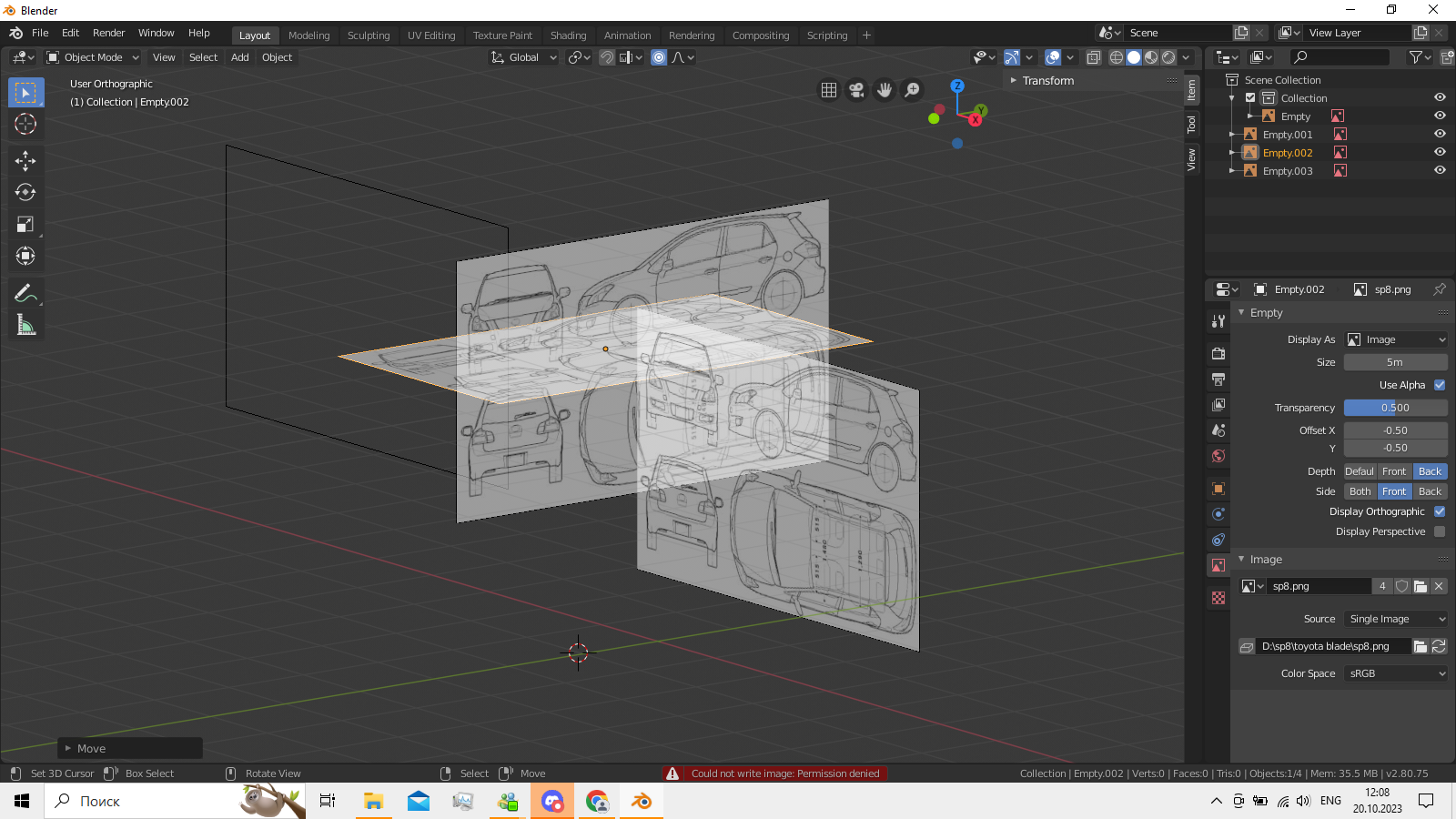Screen dimensions: 1456x819
Task: Set Side to Both
Action: click(x=1360, y=491)
